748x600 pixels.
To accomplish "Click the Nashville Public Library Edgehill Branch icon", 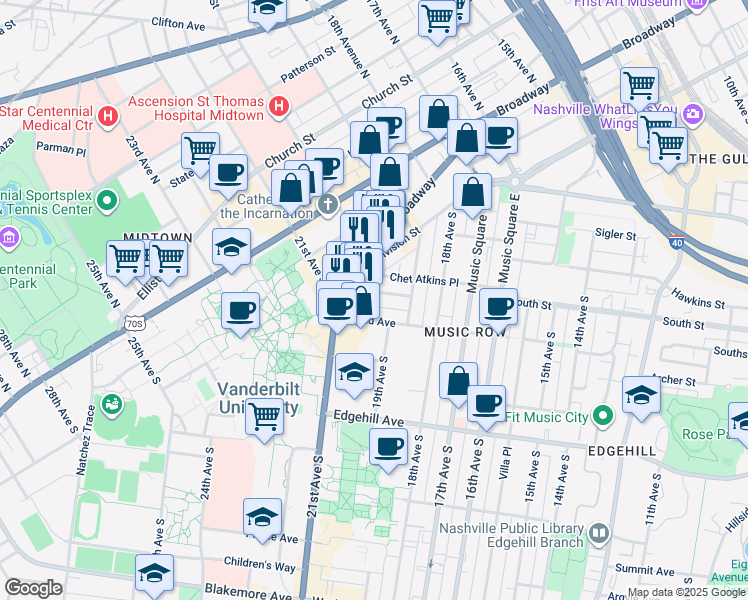I will 599,534.
